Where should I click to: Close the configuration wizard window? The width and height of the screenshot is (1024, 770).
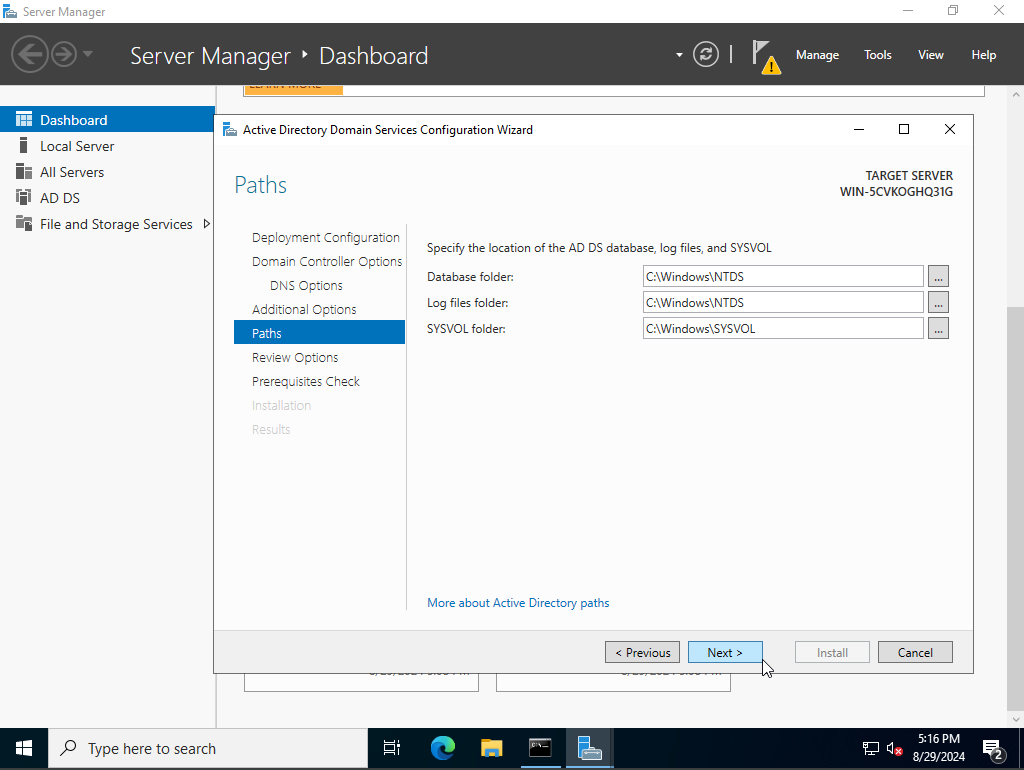tap(950, 129)
